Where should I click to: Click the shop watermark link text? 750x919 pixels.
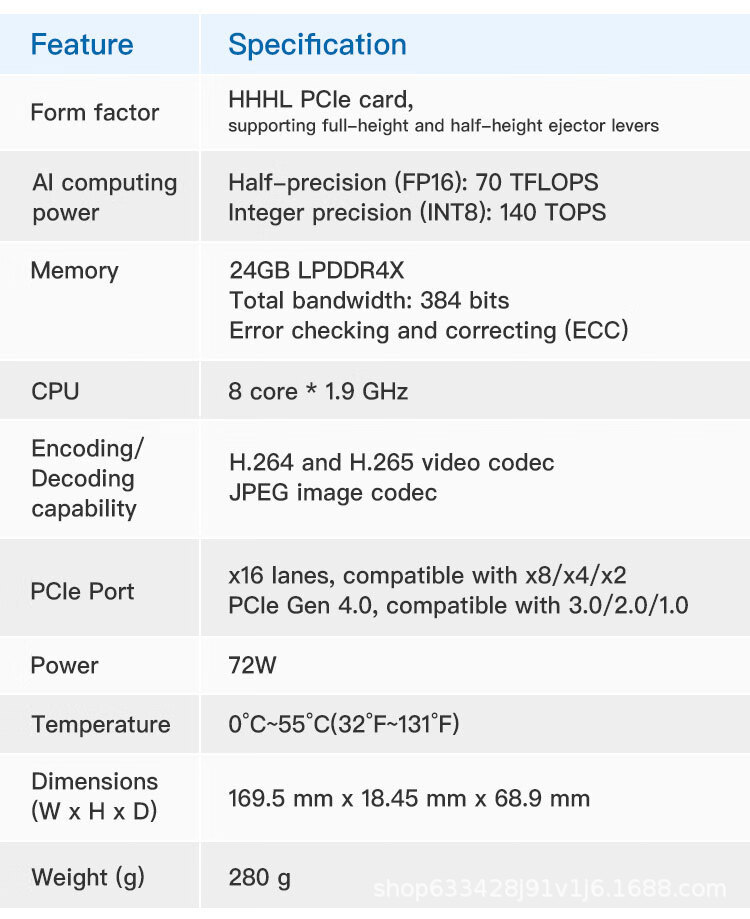click(549, 889)
